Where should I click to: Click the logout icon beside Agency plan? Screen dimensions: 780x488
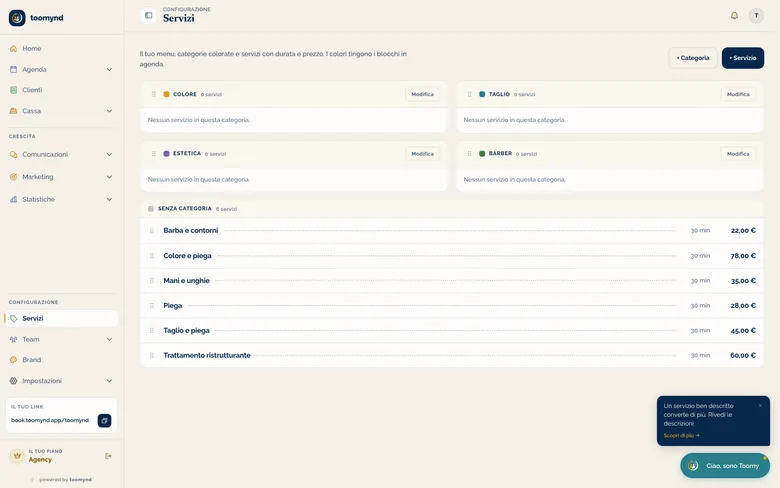(x=108, y=456)
